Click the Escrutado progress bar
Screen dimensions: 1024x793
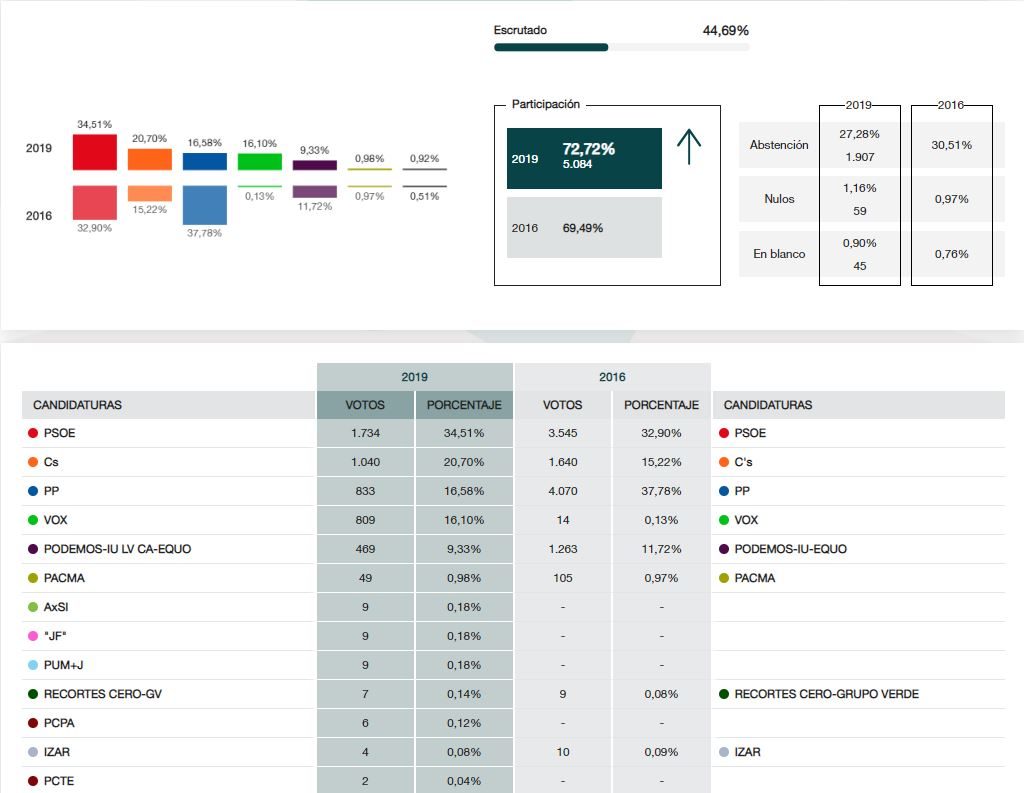coord(621,47)
